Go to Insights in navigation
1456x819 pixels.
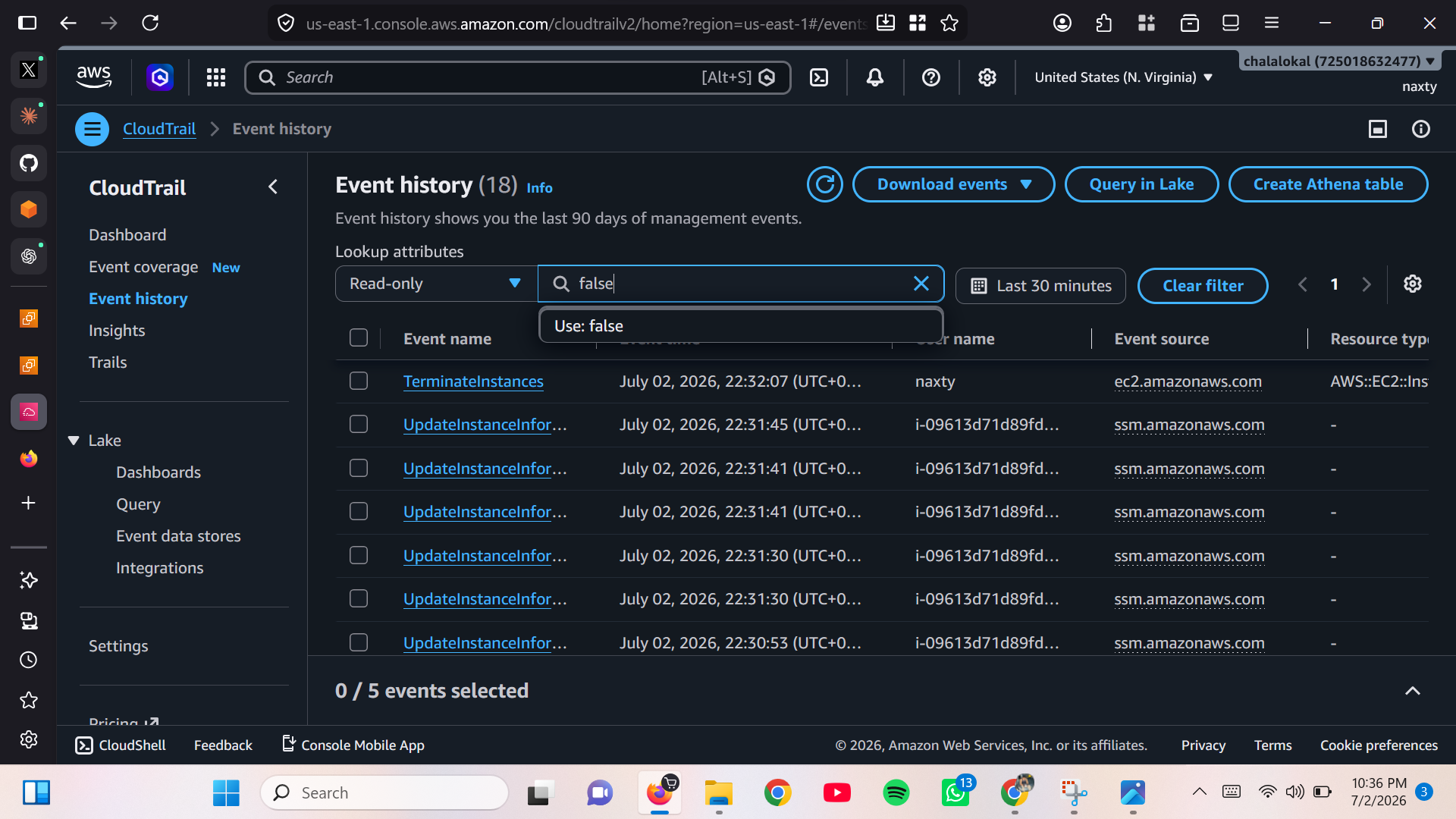(x=117, y=331)
